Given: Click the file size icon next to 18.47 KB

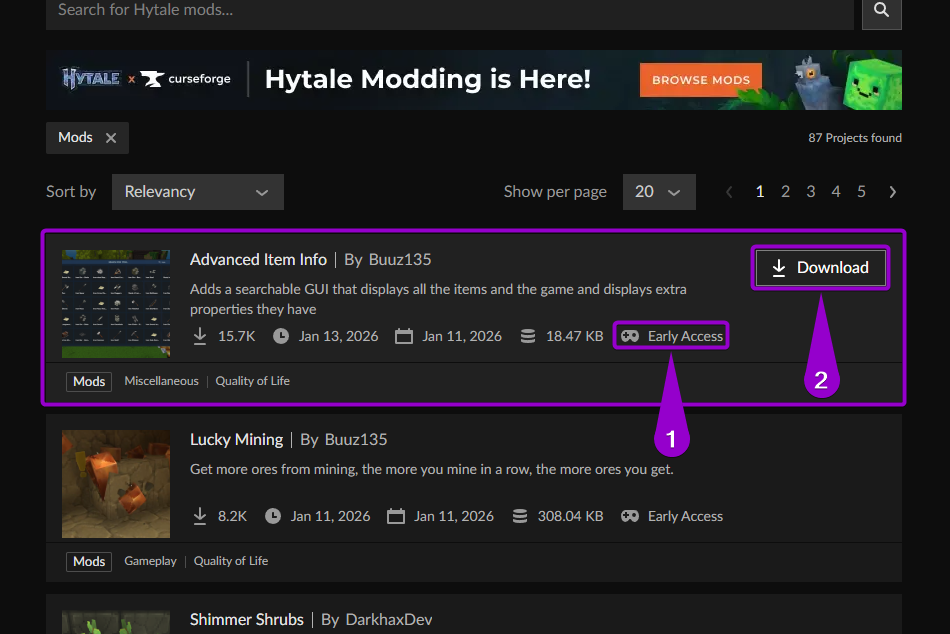Looking at the screenshot, I should click(527, 336).
